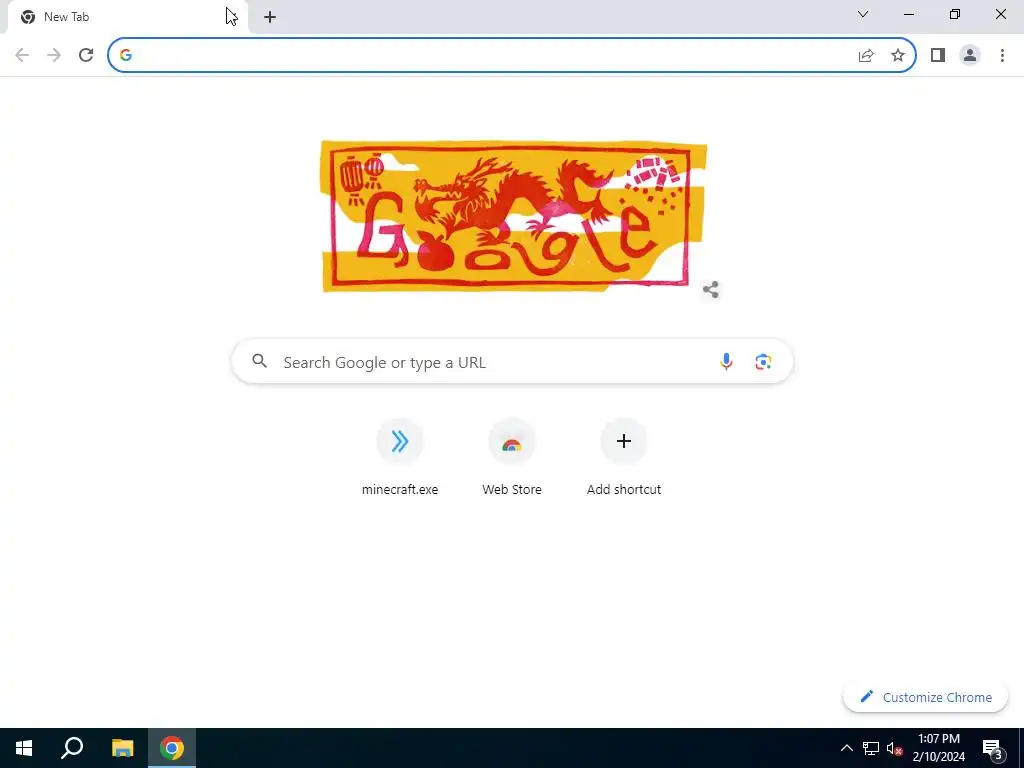Open Google Lens image search icon
This screenshot has height=768, width=1024.
tap(763, 361)
